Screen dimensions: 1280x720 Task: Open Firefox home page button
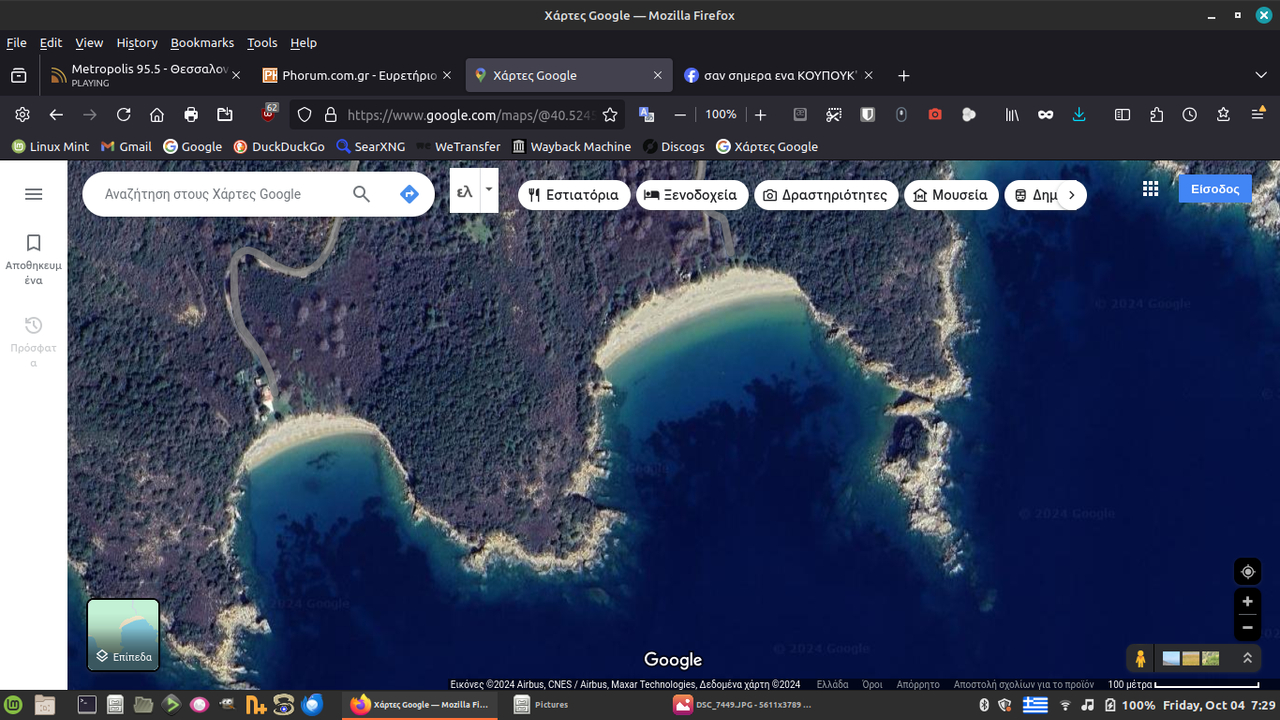pyautogui.click(x=157, y=115)
